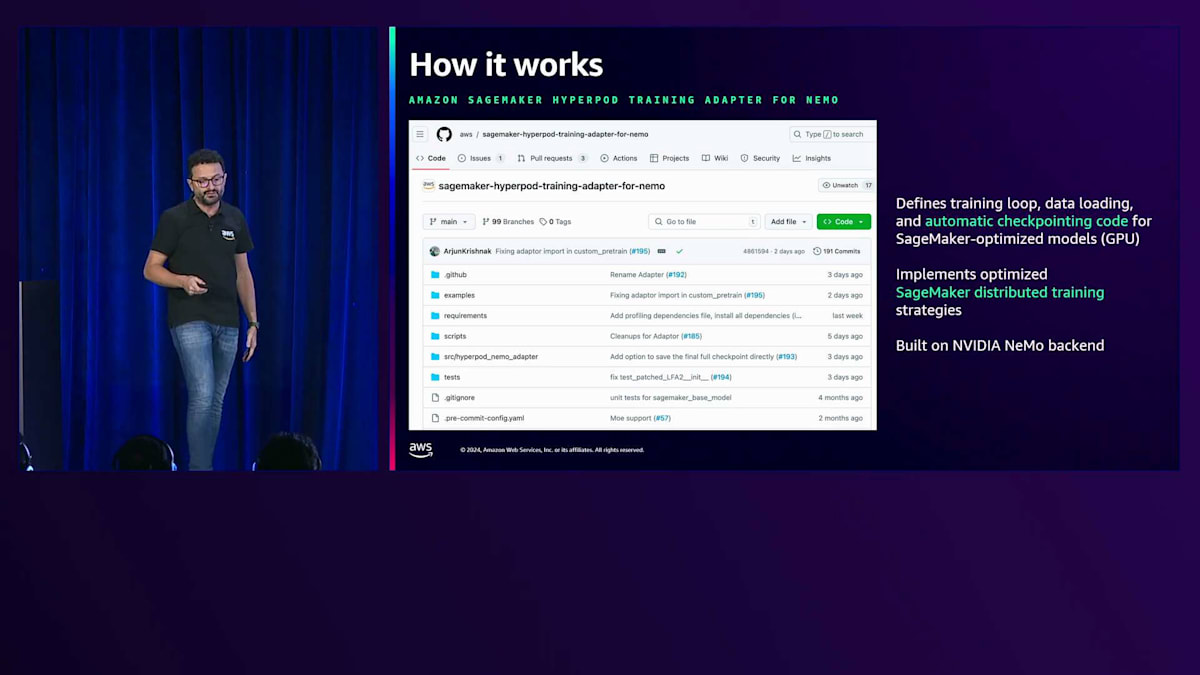Click the magnifier icon in the top search box
Screen dimensions: 1200x675
pos(798,134)
